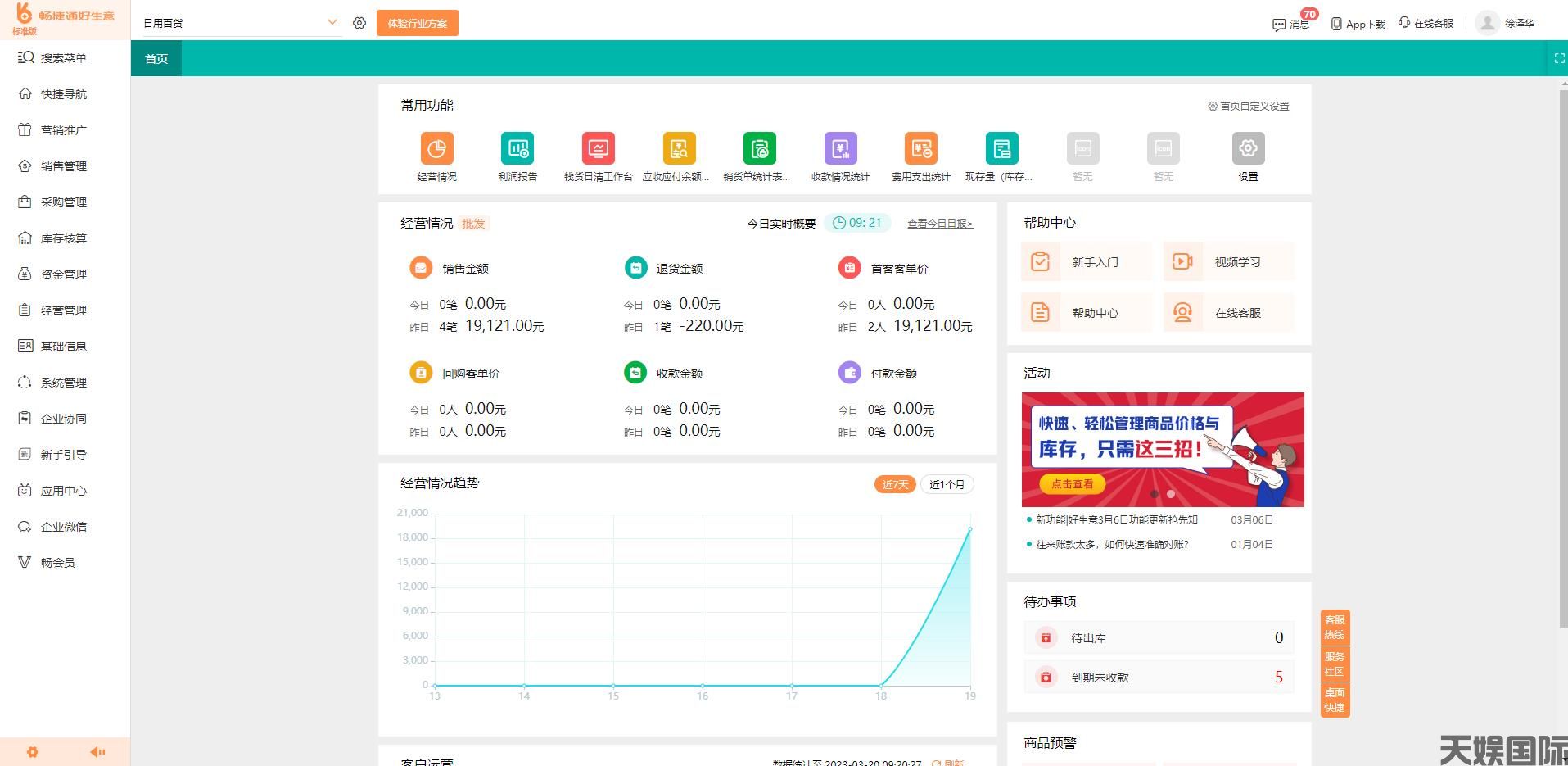This screenshot has height=766, width=1568.
Task: Open article 往来账款太多，如何快速准确对账
Action: [1112, 544]
